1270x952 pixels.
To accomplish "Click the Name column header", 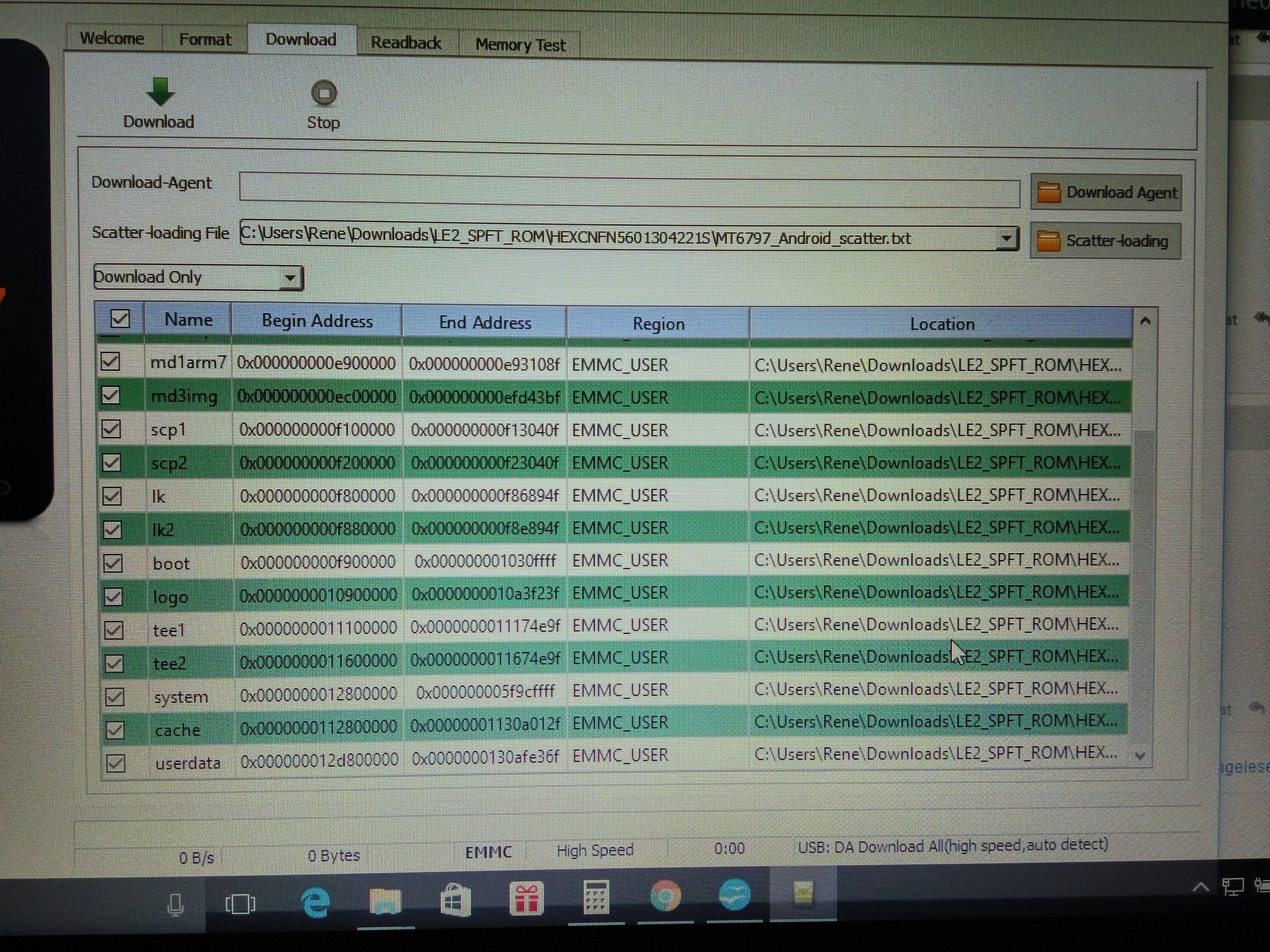I will (x=189, y=320).
